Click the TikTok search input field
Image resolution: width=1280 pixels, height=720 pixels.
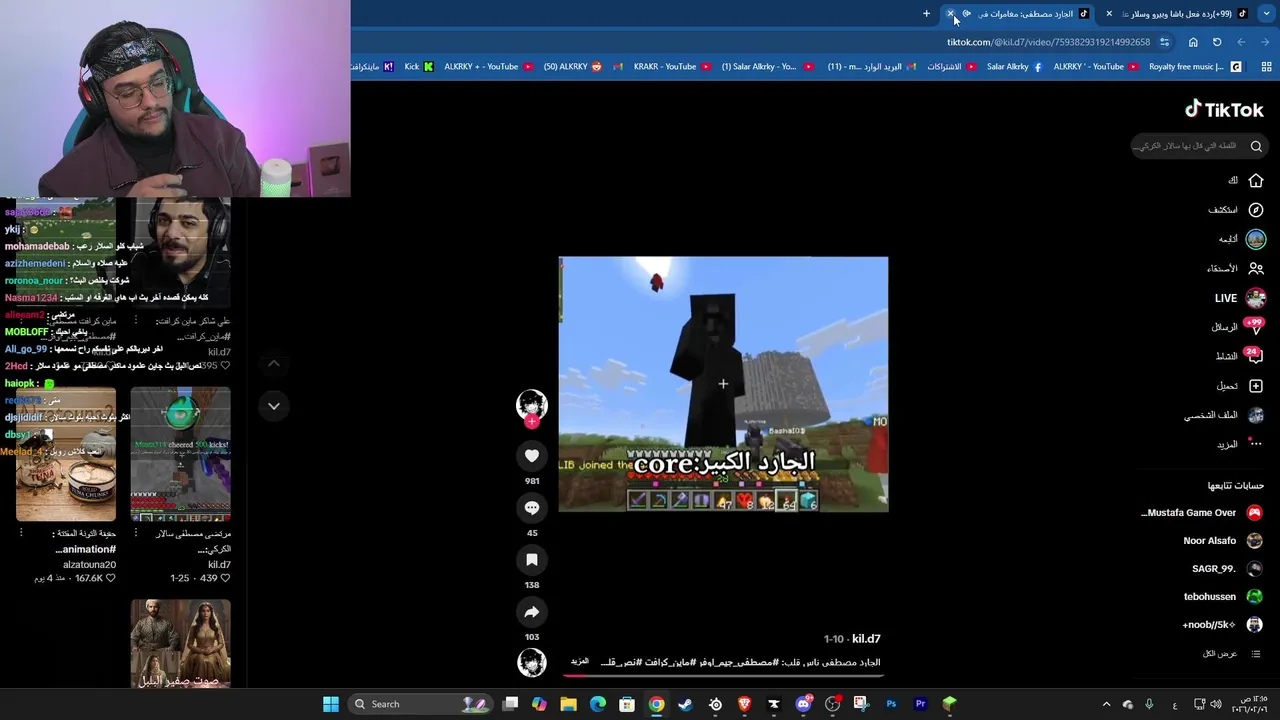tap(1186, 146)
